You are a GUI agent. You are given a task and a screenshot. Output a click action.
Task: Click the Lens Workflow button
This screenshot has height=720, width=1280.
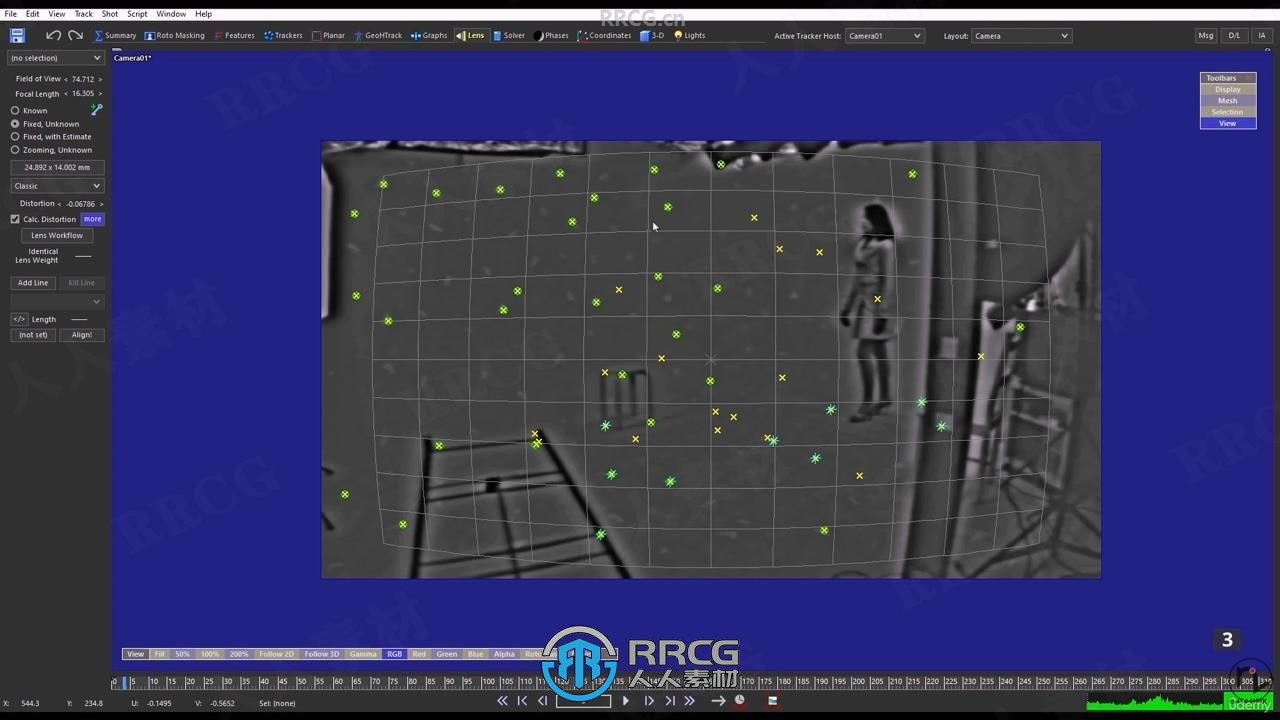pyautogui.click(x=56, y=235)
